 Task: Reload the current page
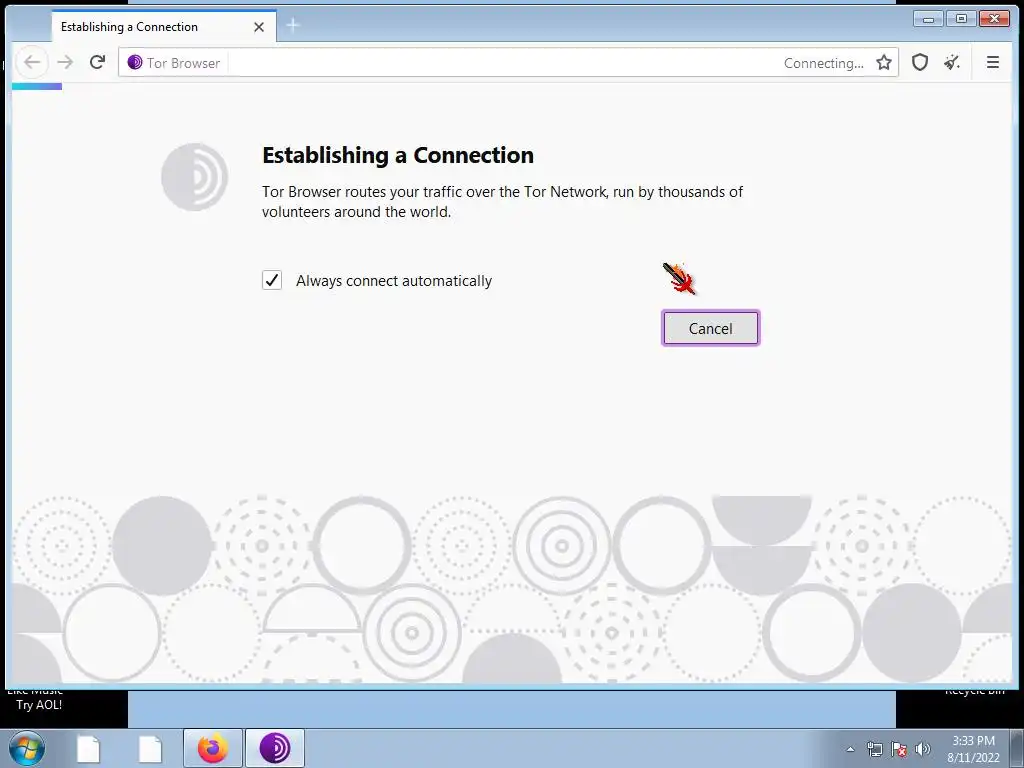(x=97, y=63)
